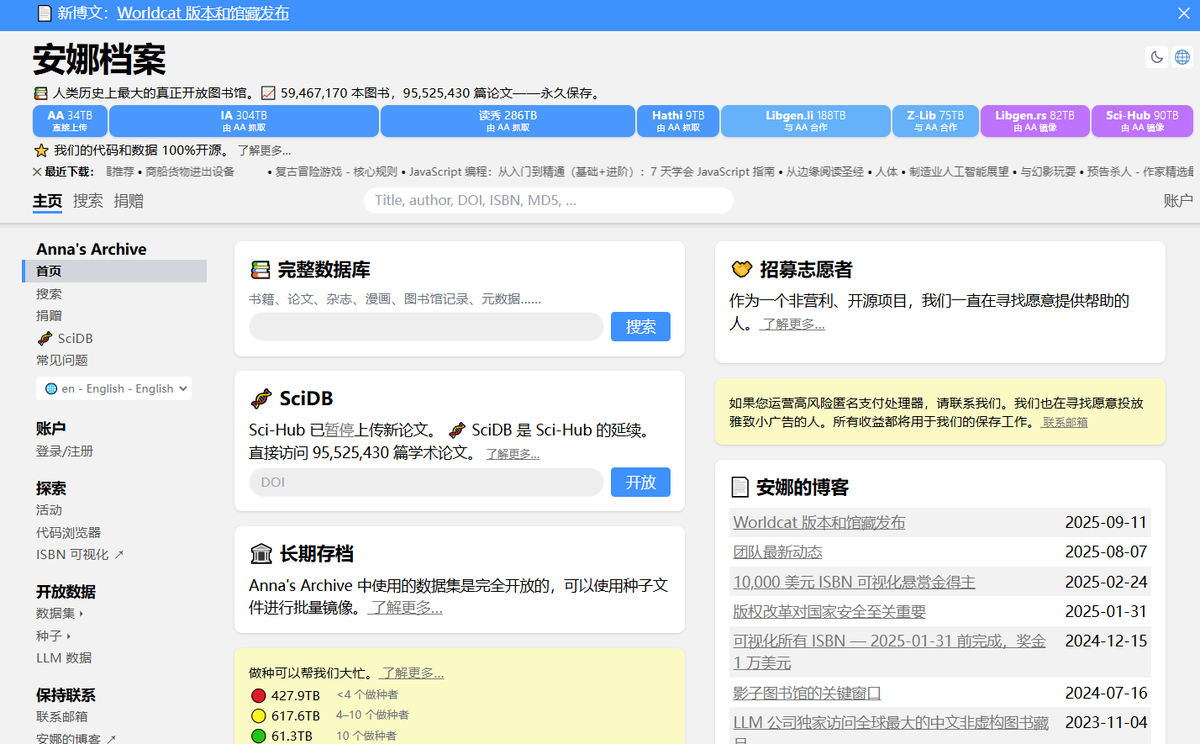The image size is (1200, 744).
Task: Open 活动 in the sidebar
Action: pyautogui.click(x=49, y=510)
